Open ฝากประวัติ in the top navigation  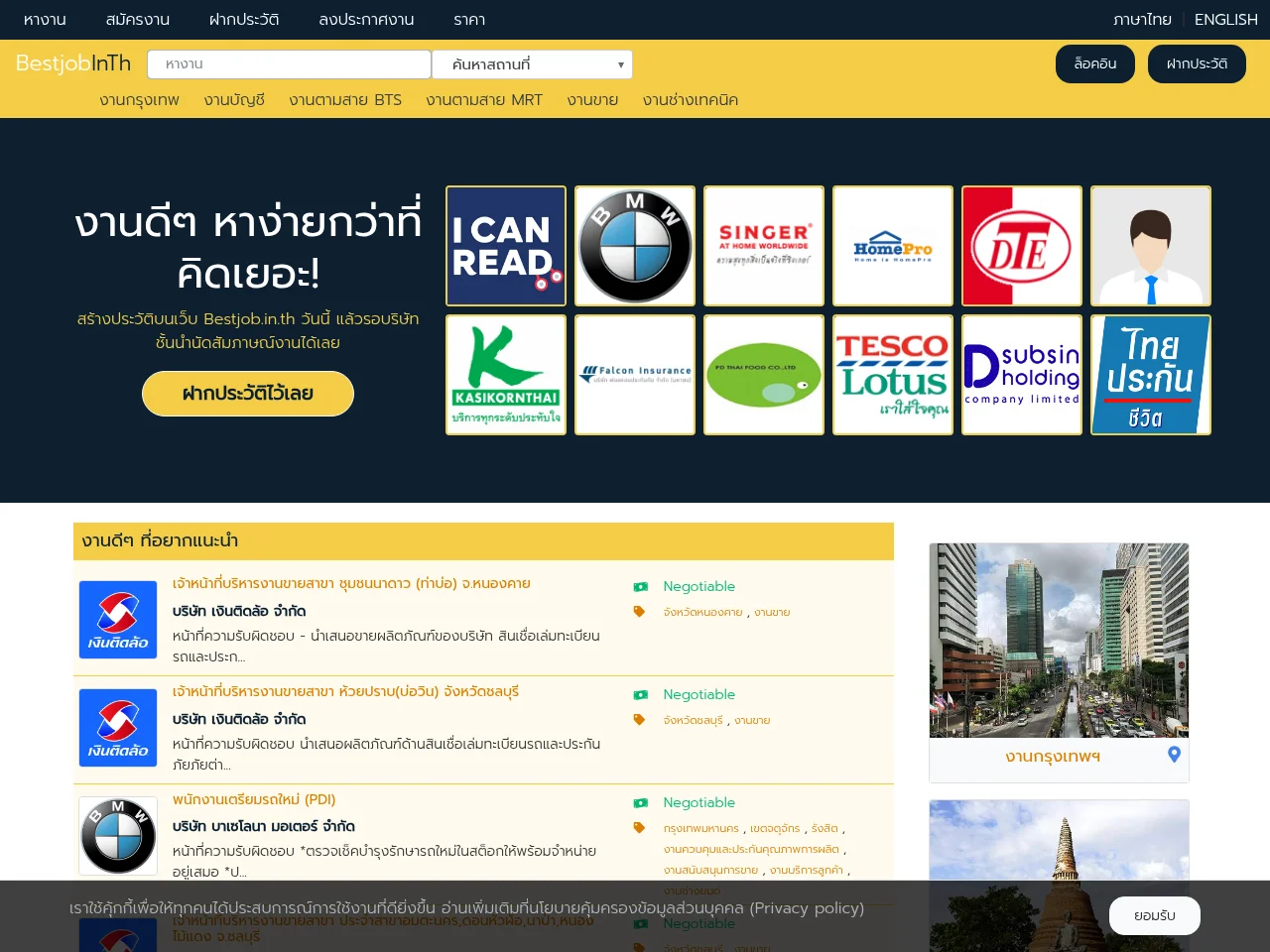[x=244, y=20]
